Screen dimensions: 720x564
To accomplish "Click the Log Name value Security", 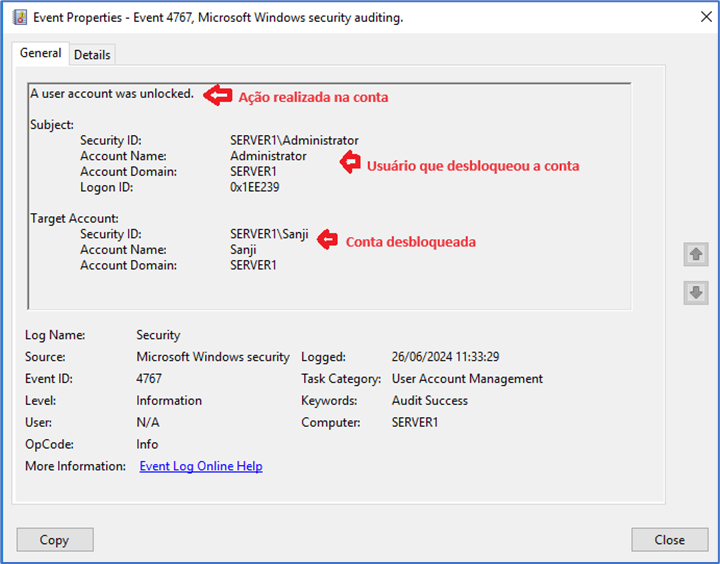I will pyautogui.click(x=158, y=335).
